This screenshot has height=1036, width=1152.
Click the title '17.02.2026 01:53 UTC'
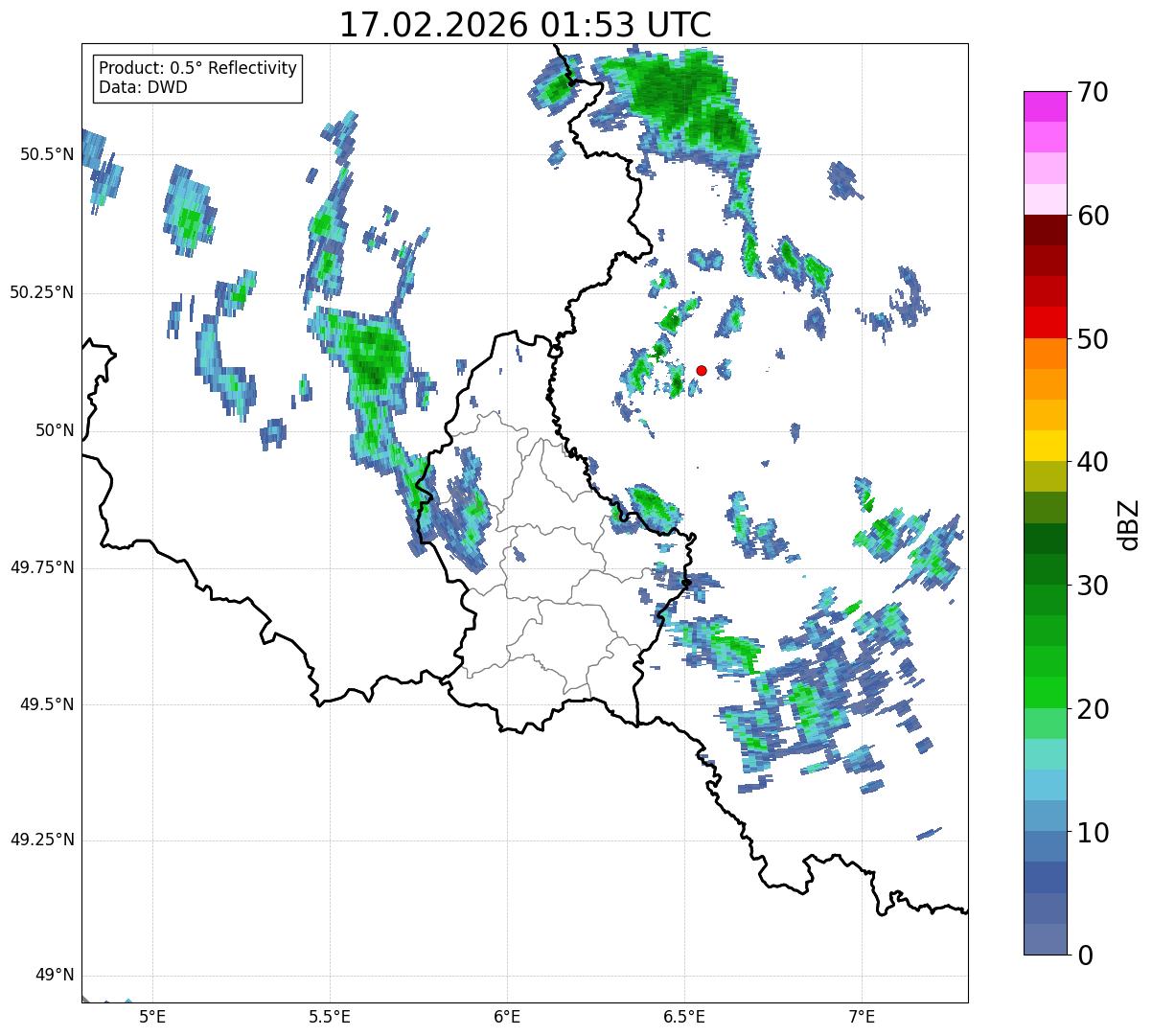(525, 25)
